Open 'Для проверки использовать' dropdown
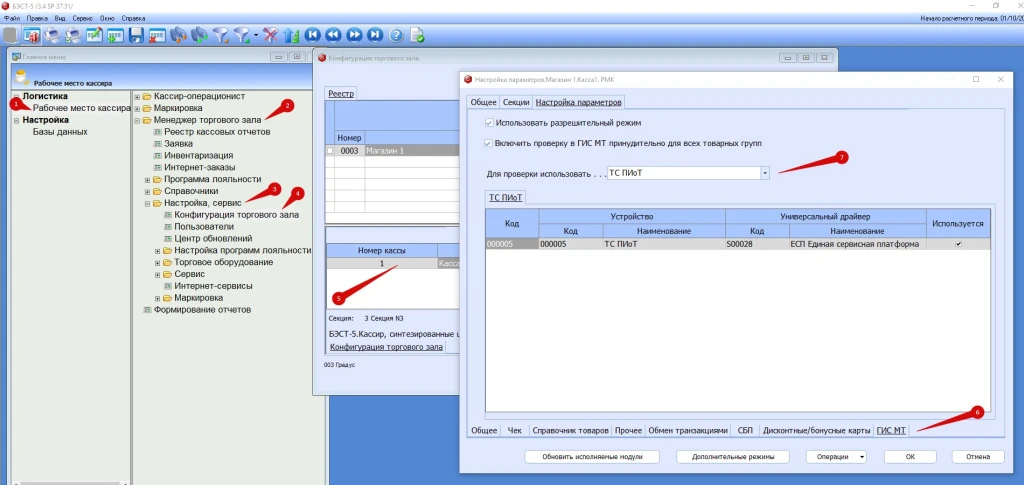This screenshot has height=485, width=1024. [765, 173]
